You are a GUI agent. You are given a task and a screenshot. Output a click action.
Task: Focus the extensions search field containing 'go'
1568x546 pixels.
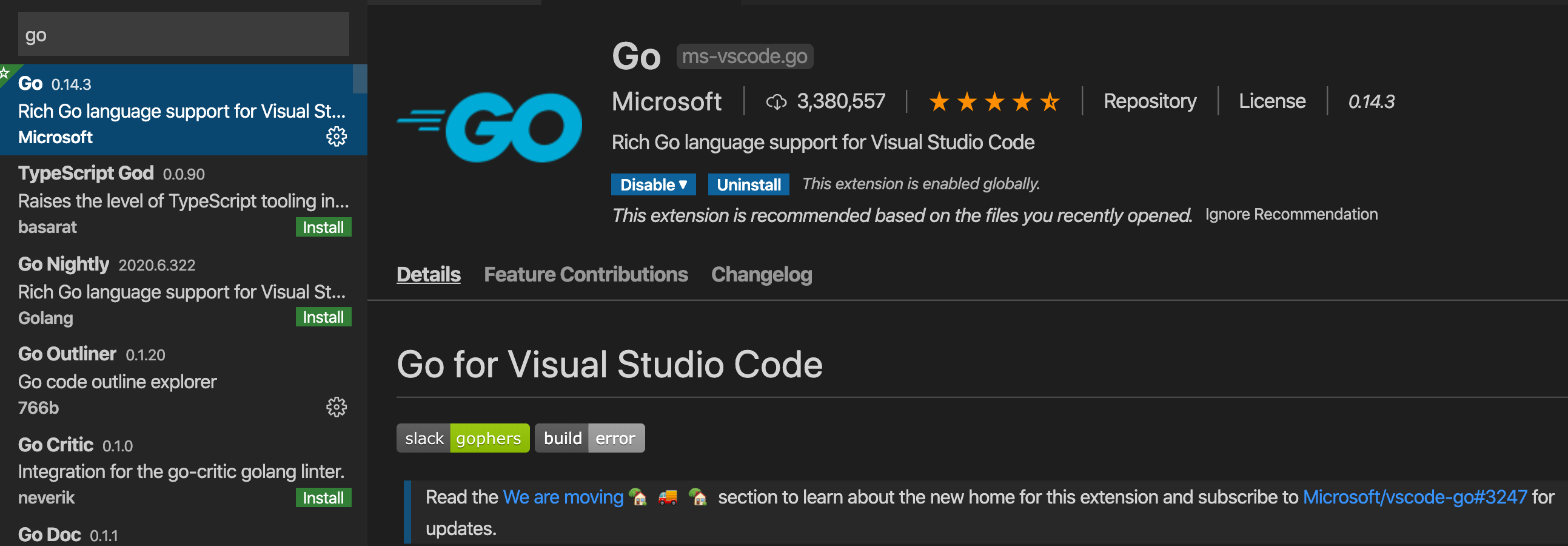[x=183, y=35]
